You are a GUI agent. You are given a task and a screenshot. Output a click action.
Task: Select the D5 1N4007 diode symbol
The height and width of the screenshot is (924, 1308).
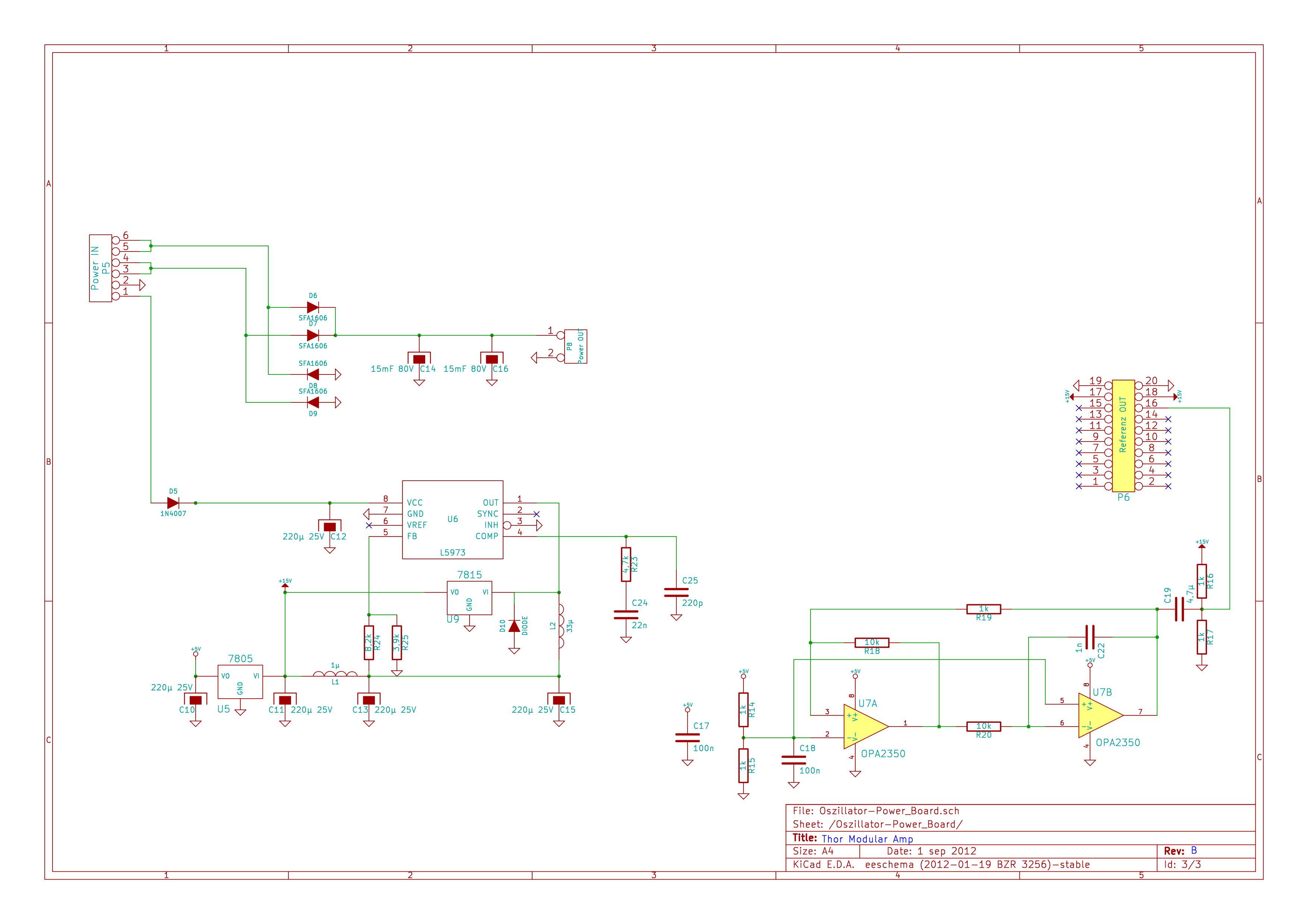[173, 503]
